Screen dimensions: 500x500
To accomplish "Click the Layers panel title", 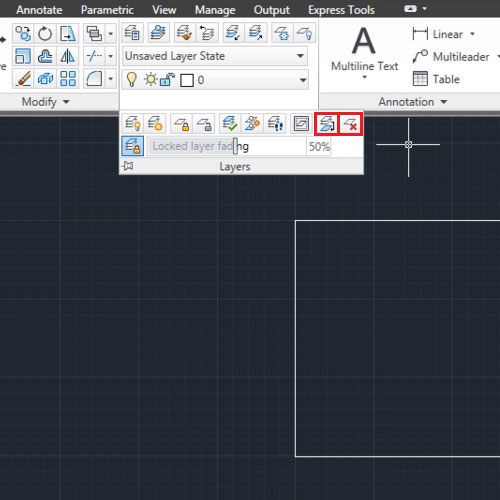I will coord(235,166).
